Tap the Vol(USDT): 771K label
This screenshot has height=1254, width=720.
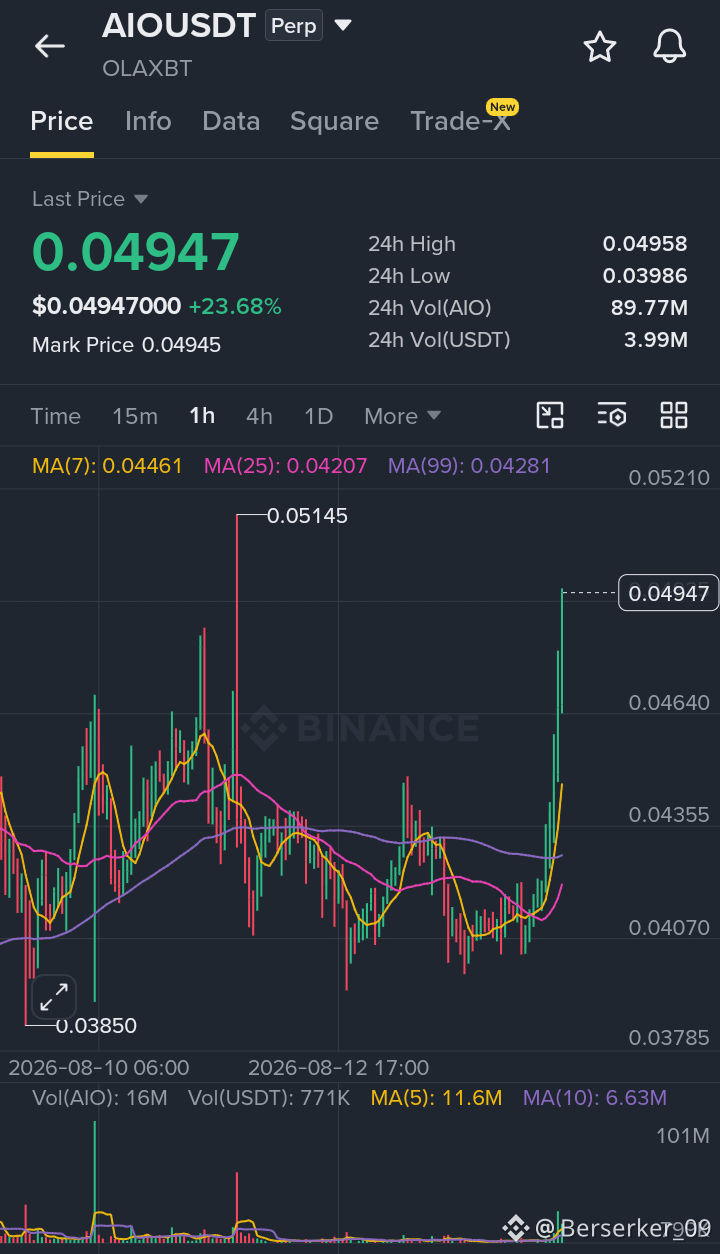269,1098
